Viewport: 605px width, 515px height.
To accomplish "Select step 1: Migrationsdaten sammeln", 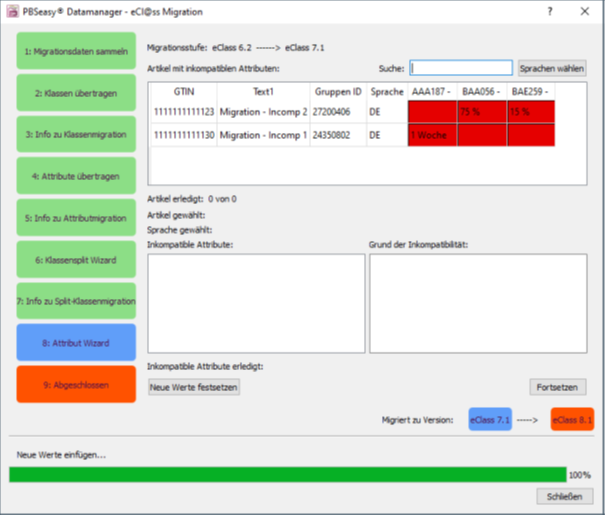I will [76, 51].
